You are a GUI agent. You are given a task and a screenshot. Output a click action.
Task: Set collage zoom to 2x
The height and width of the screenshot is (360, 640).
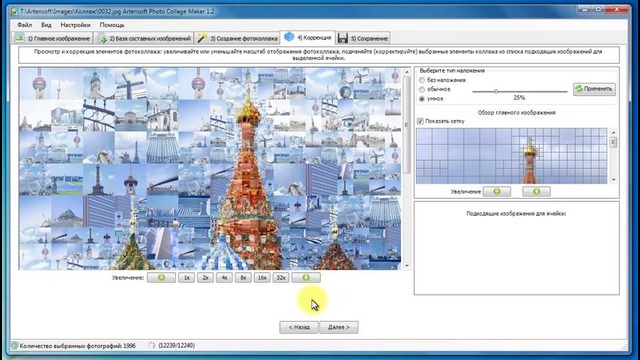[x=205, y=278]
